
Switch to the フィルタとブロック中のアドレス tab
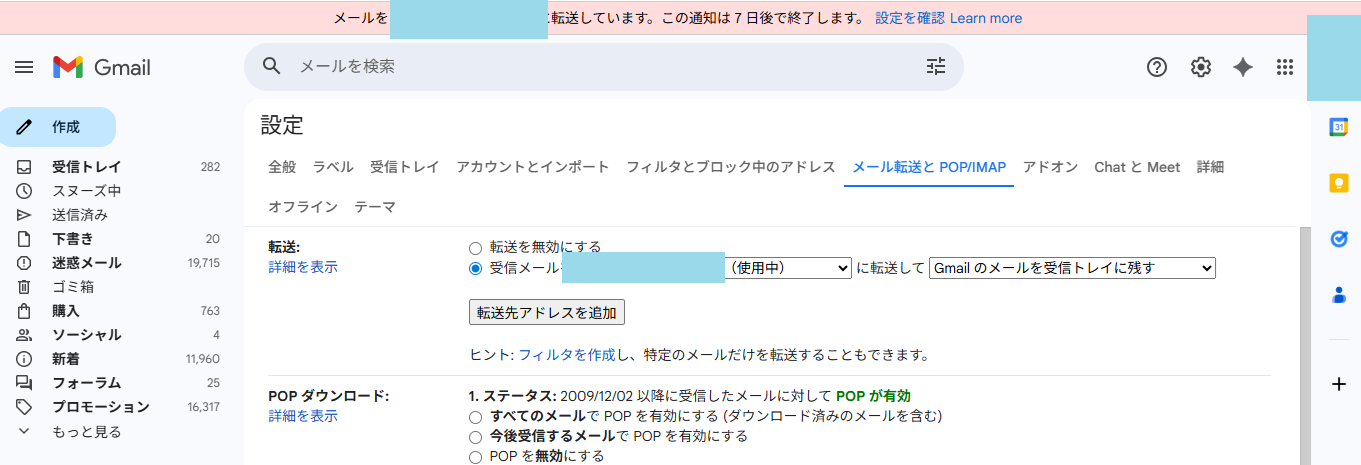(730, 167)
